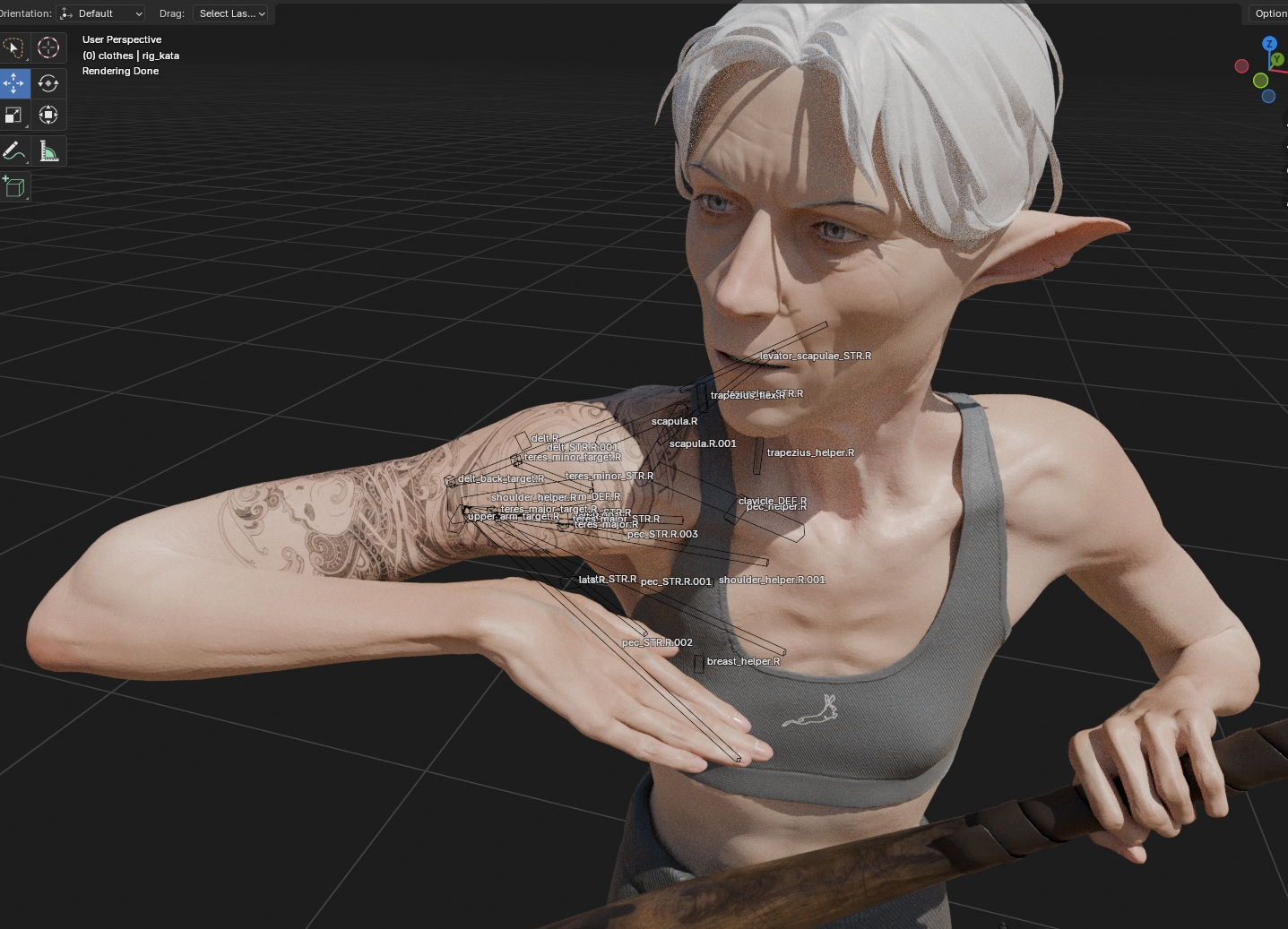Viewport: 1288px width, 929px height.
Task: Click the Add Cube tool
Action: [13, 186]
